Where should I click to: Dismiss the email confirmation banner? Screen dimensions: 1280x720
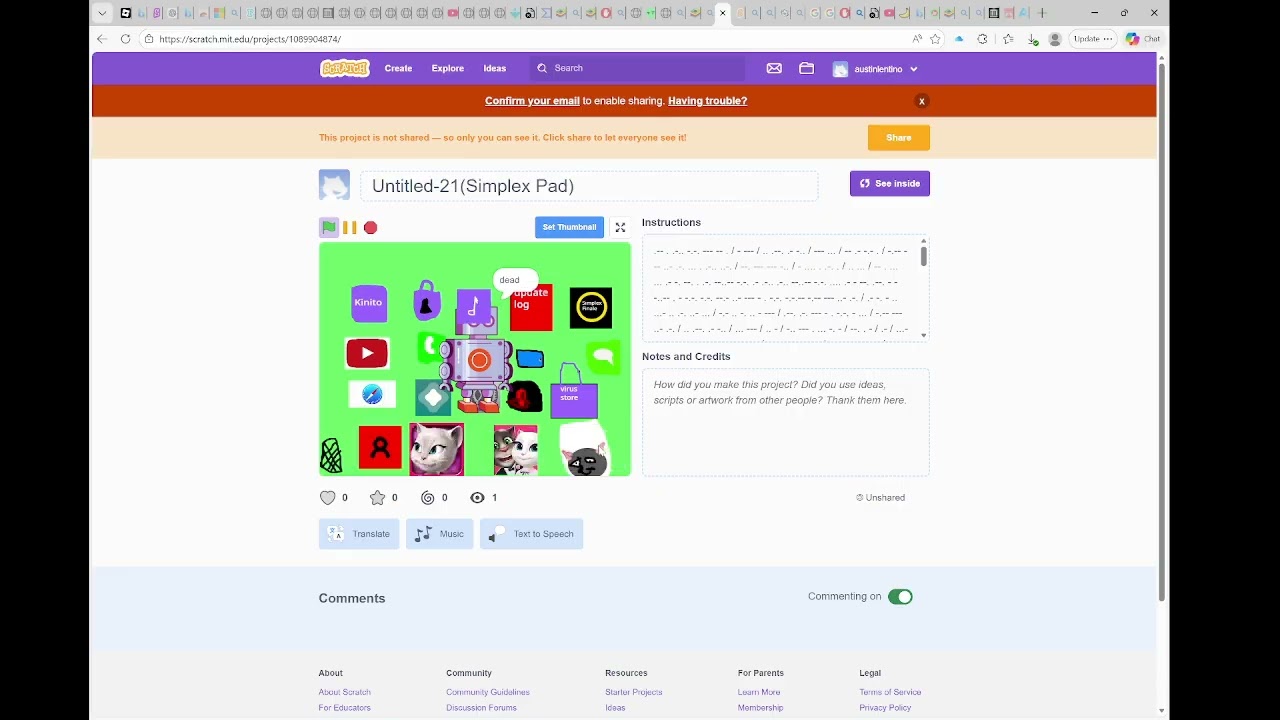click(922, 101)
